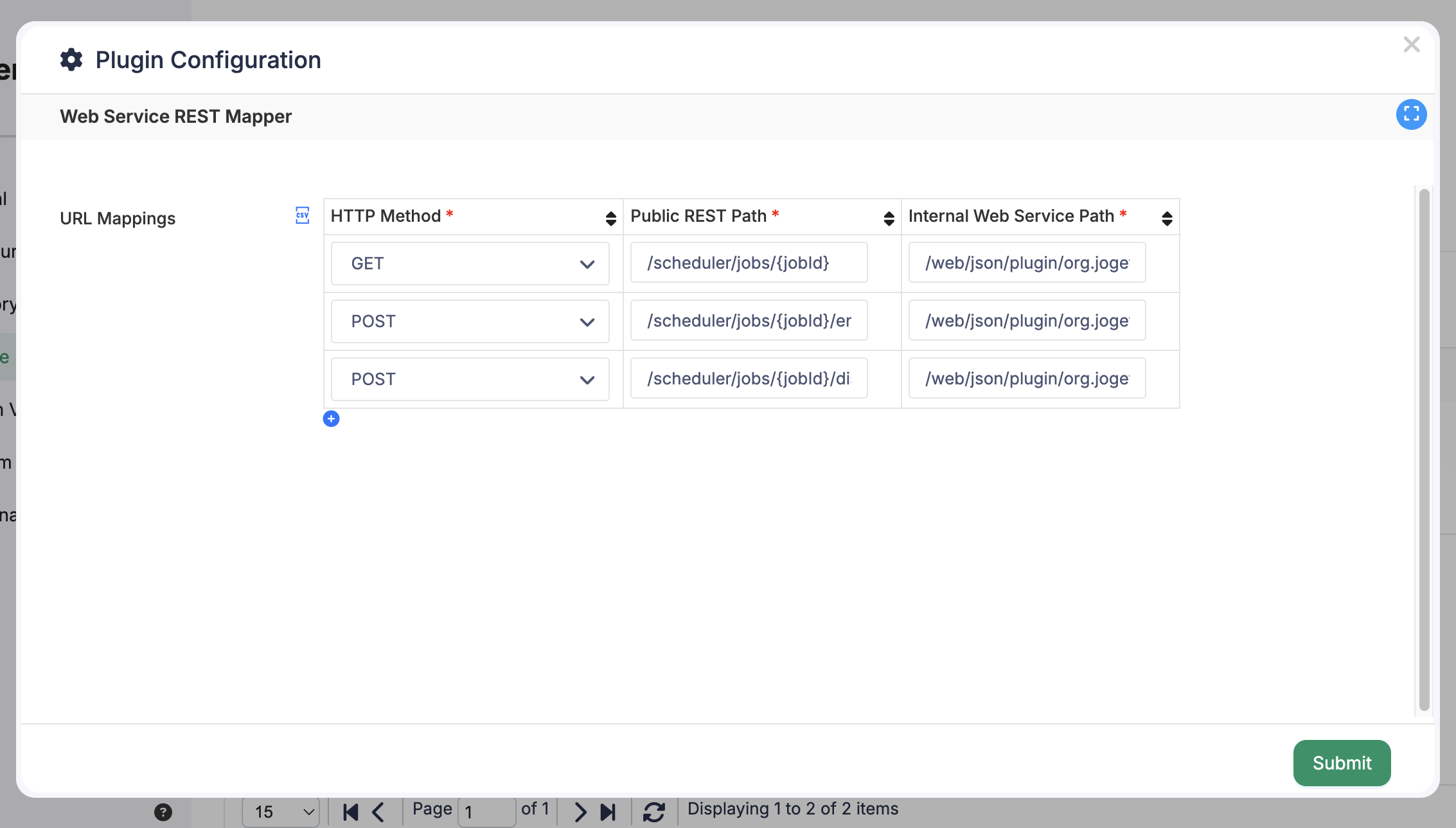Open the third row POST method dropdown

470,379
